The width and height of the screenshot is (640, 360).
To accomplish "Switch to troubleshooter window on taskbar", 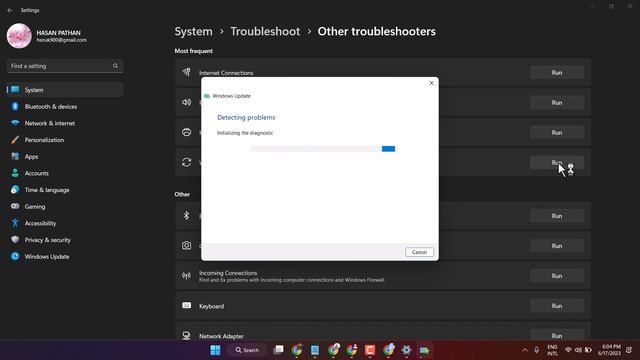I will coord(424,350).
